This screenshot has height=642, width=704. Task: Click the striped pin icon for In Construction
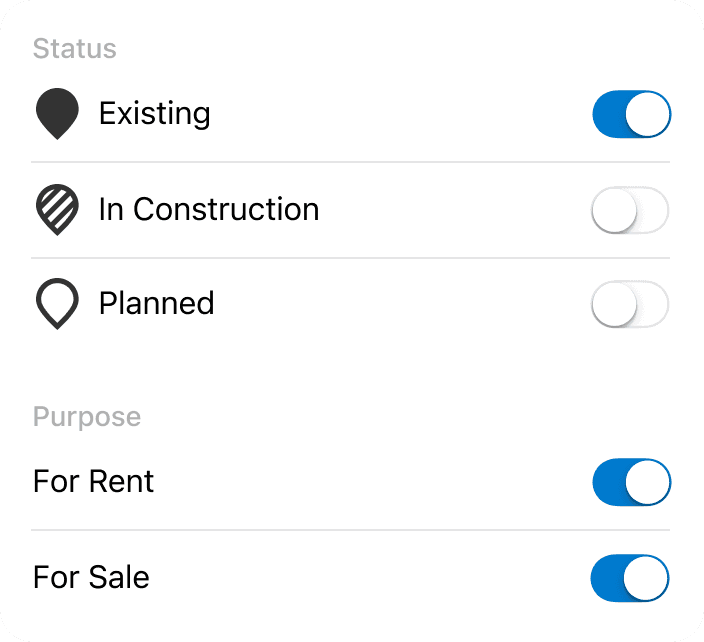click(x=57, y=210)
